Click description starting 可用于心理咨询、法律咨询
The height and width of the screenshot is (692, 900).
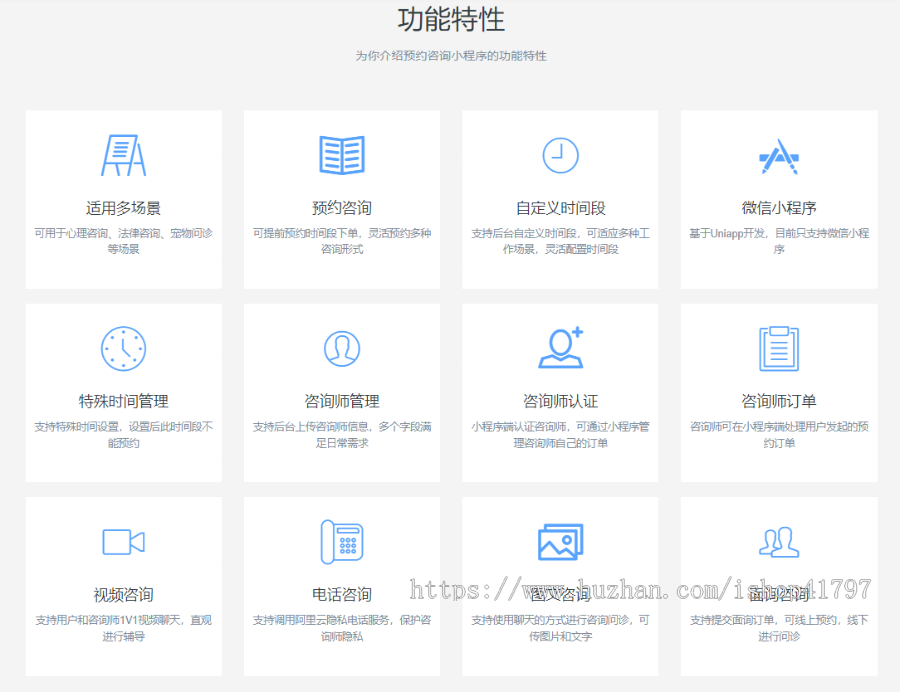123,241
